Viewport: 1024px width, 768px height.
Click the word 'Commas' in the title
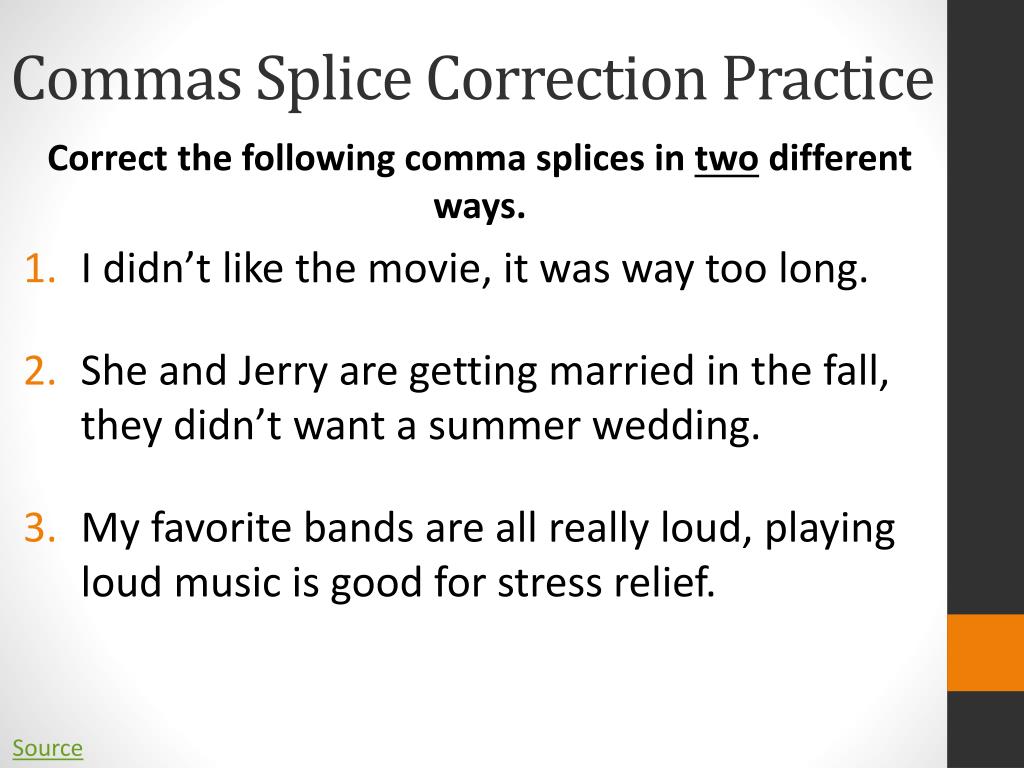coord(126,79)
